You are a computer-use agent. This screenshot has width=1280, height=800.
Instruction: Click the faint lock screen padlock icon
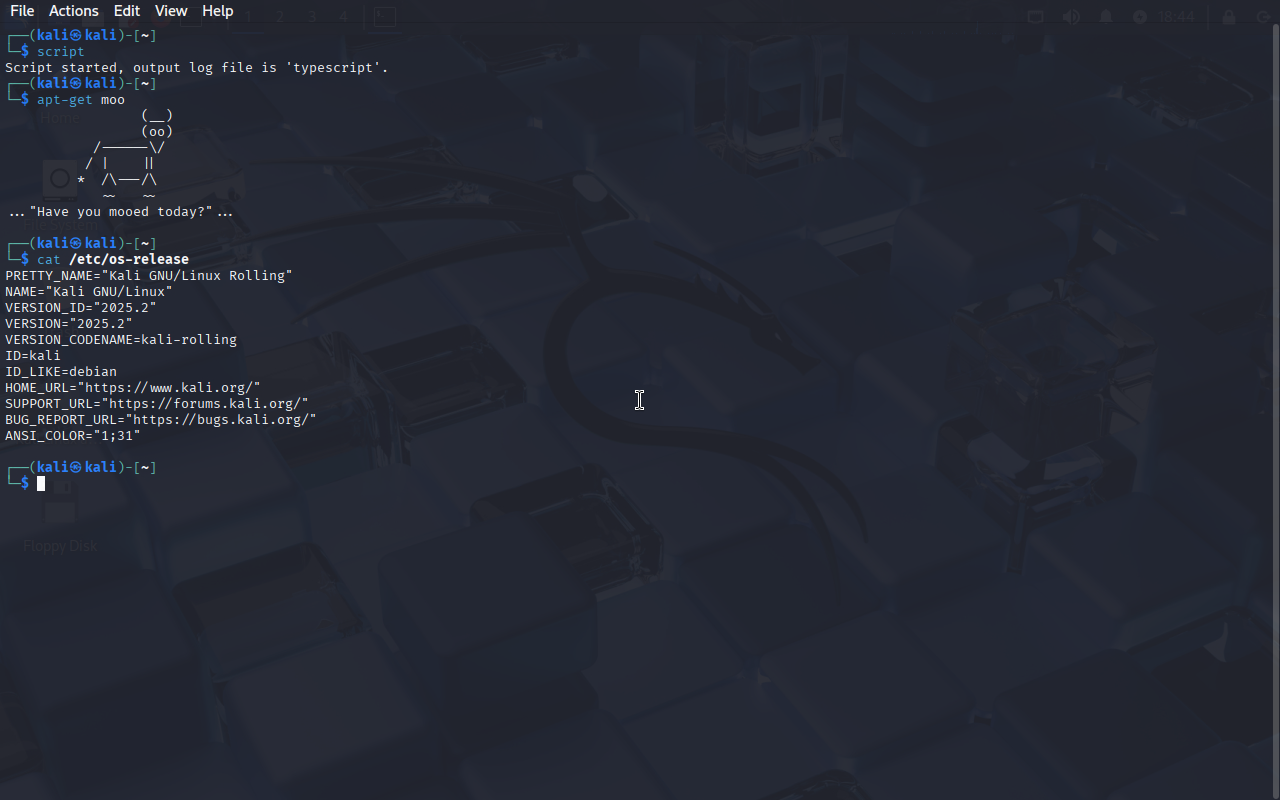pyautogui.click(x=1229, y=17)
